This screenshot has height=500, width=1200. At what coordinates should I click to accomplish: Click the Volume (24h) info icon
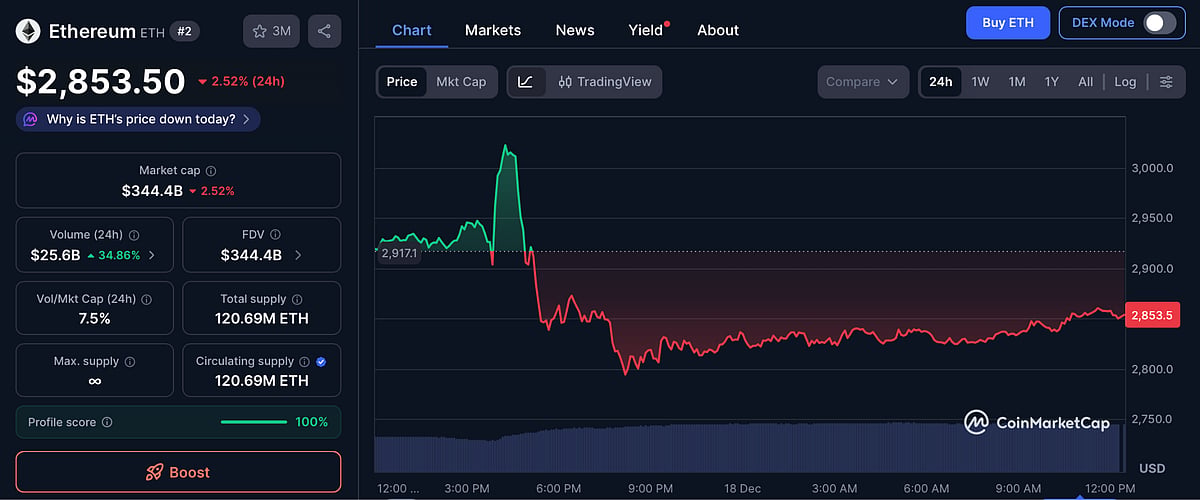(134, 235)
